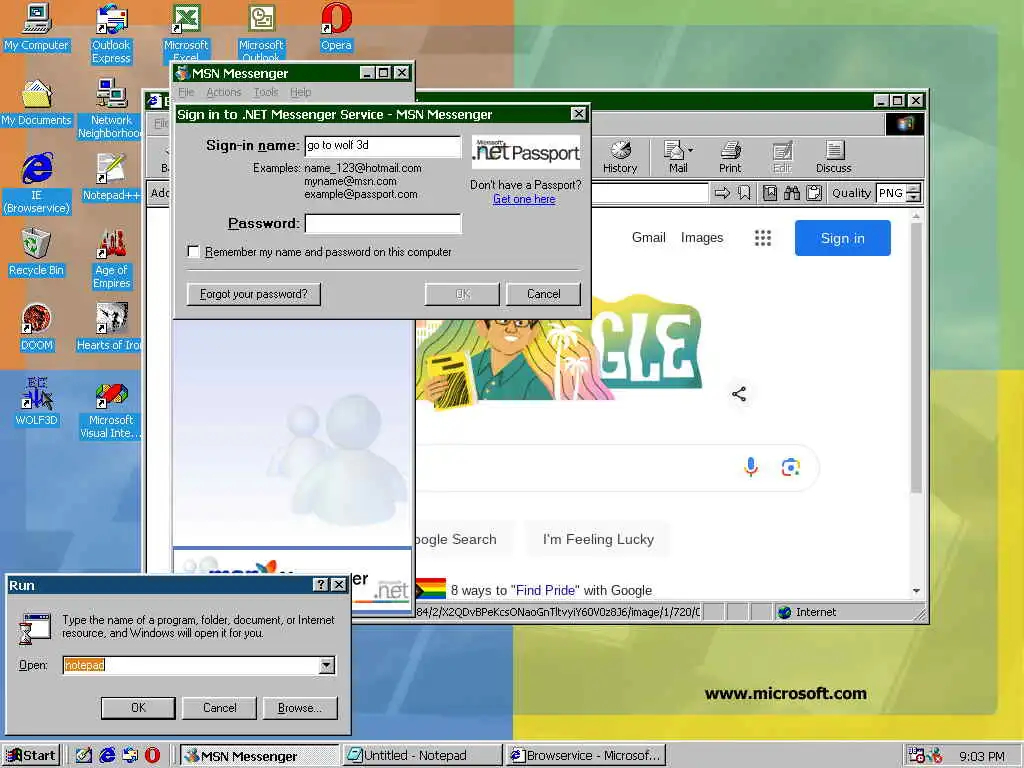Click the Password input field

click(383, 223)
